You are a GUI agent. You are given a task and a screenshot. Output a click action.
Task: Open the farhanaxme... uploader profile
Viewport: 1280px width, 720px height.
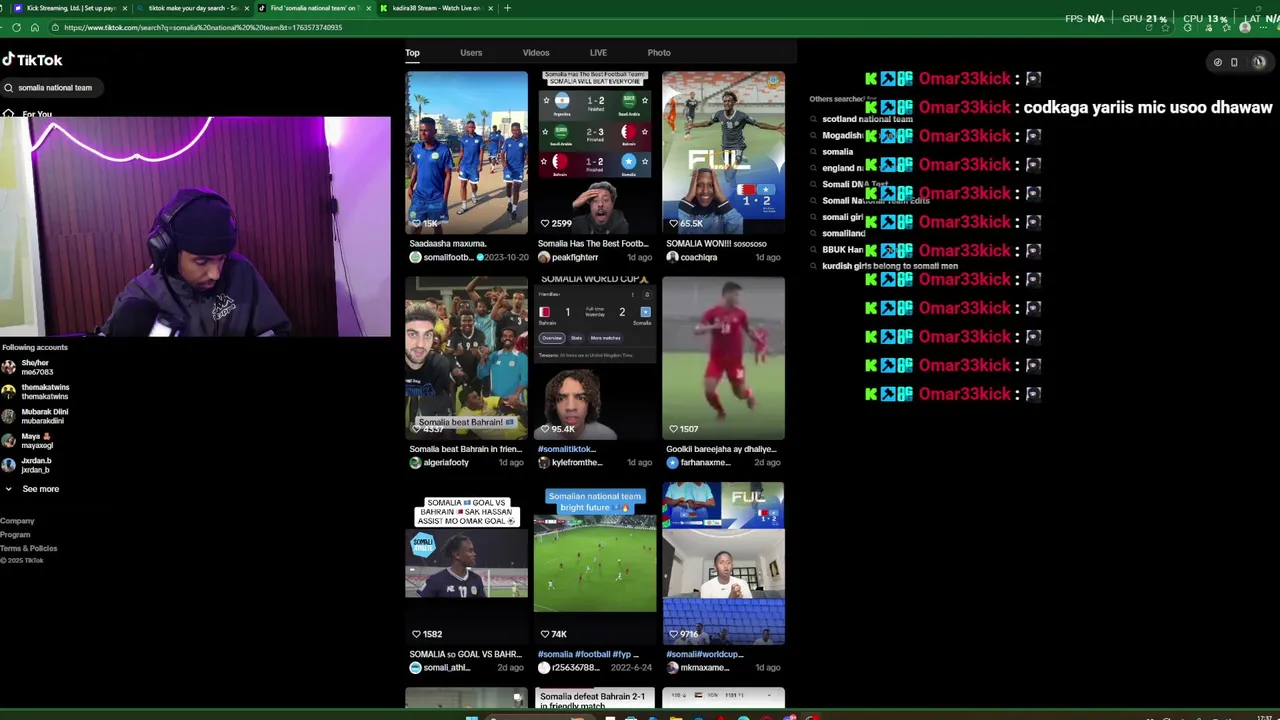coord(697,463)
